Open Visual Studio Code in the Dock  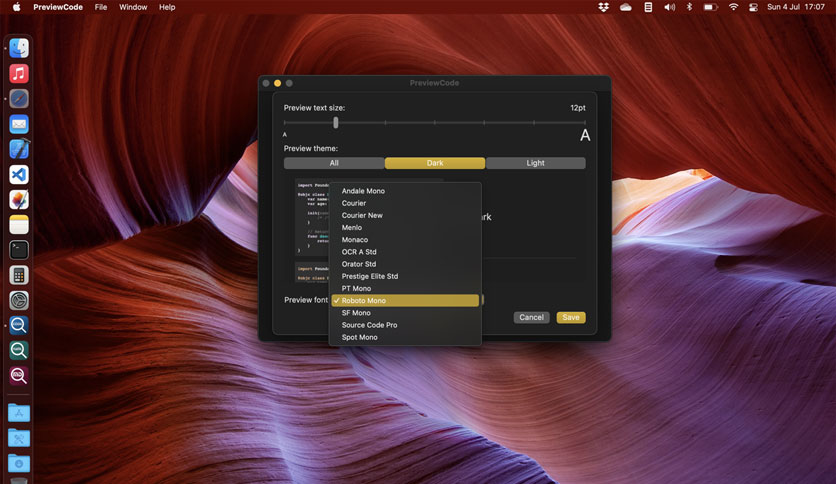pyautogui.click(x=19, y=174)
